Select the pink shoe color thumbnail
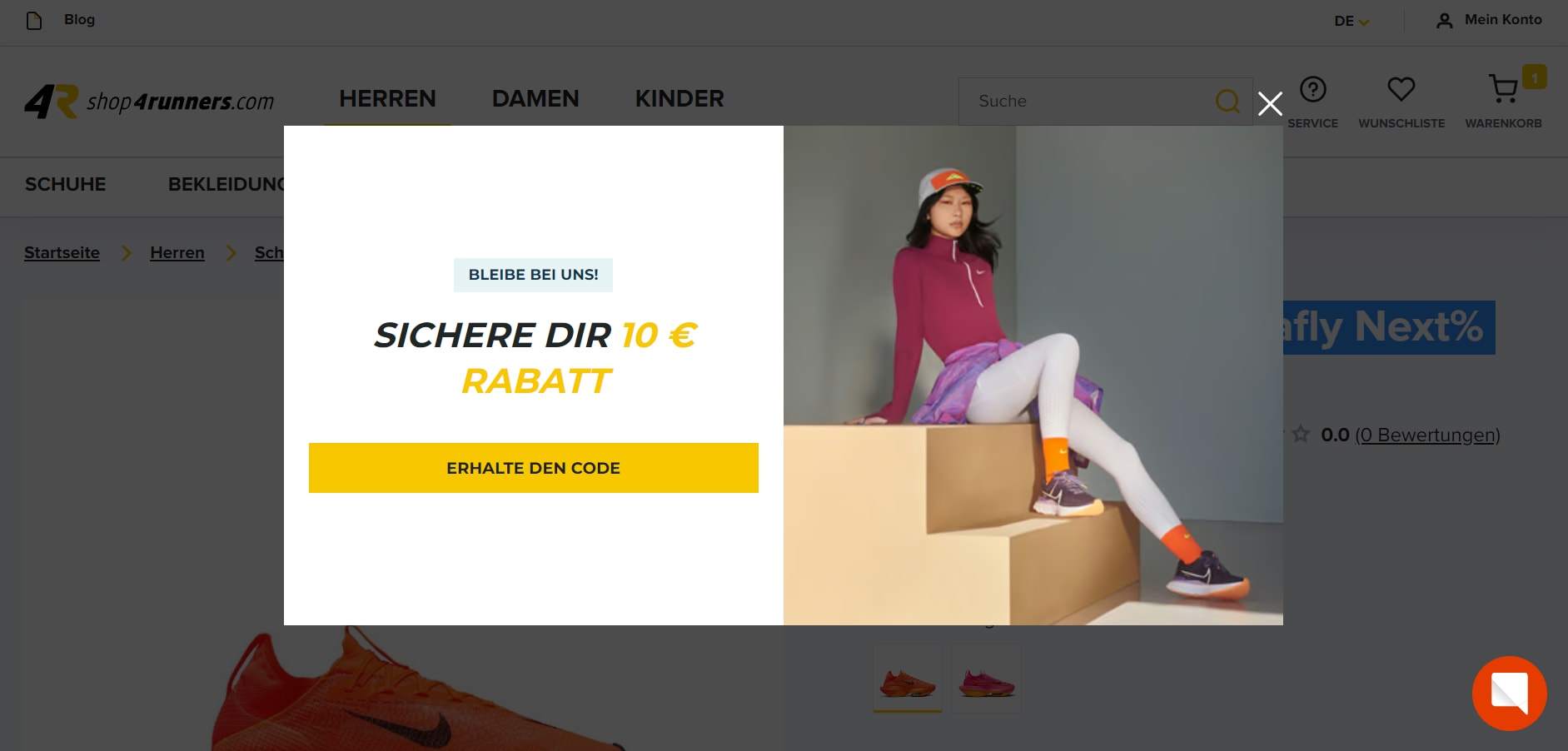Screen dimensions: 1568x751 [987, 678]
